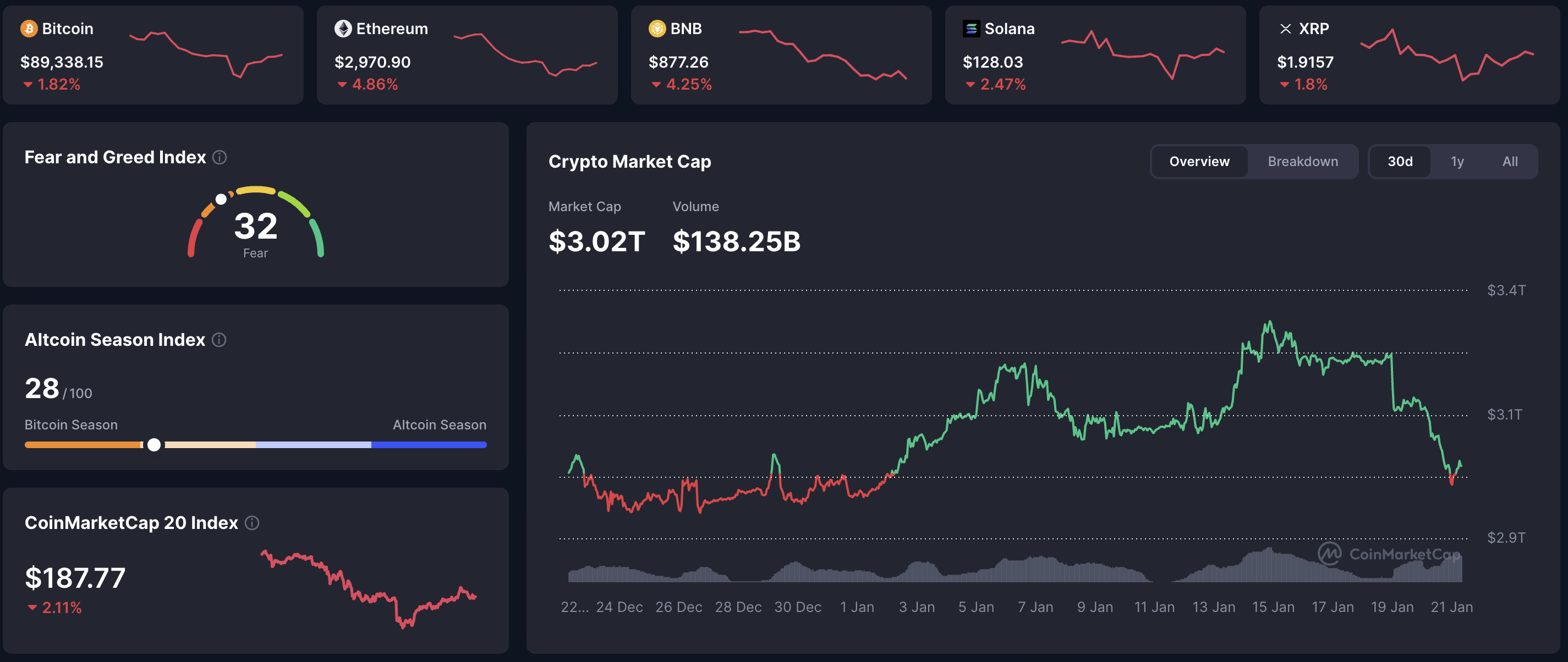
Task: Select the Overview tab
Action: [x=1198, y=161]
